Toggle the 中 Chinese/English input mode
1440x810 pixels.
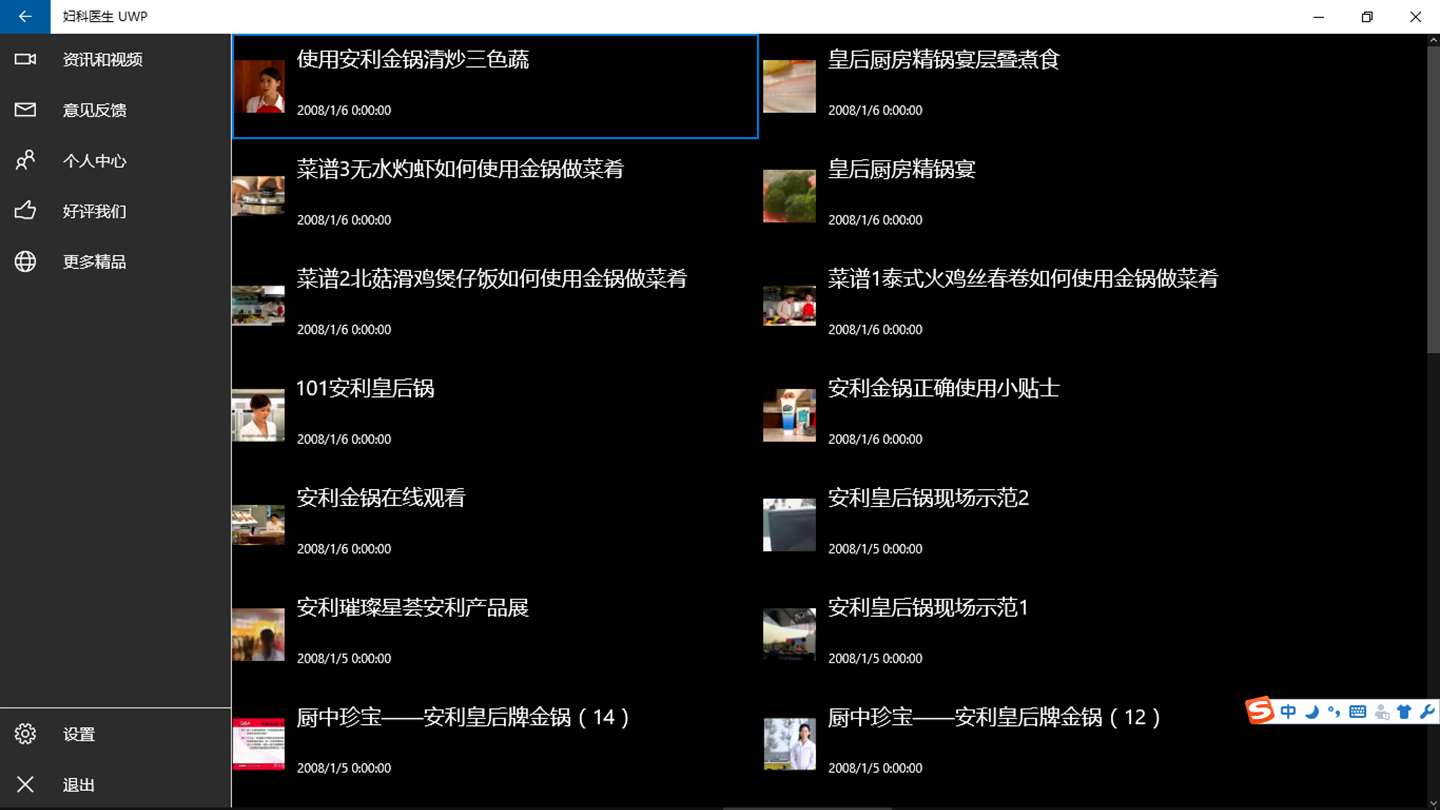tap(1288, 712)
